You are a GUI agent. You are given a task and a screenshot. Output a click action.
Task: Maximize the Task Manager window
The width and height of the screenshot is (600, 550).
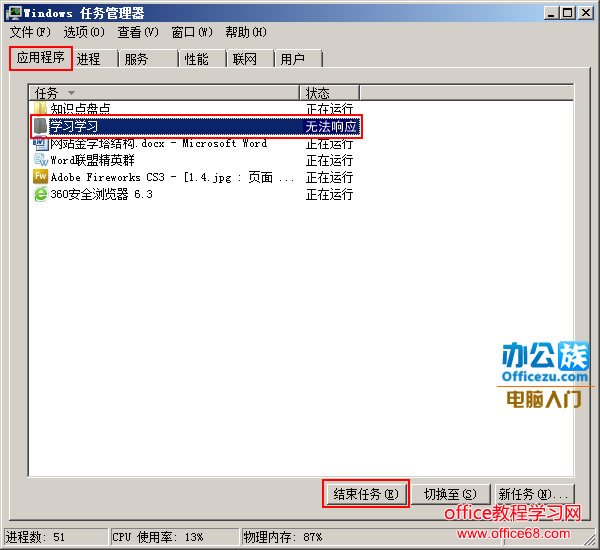(x=567, y=13)
